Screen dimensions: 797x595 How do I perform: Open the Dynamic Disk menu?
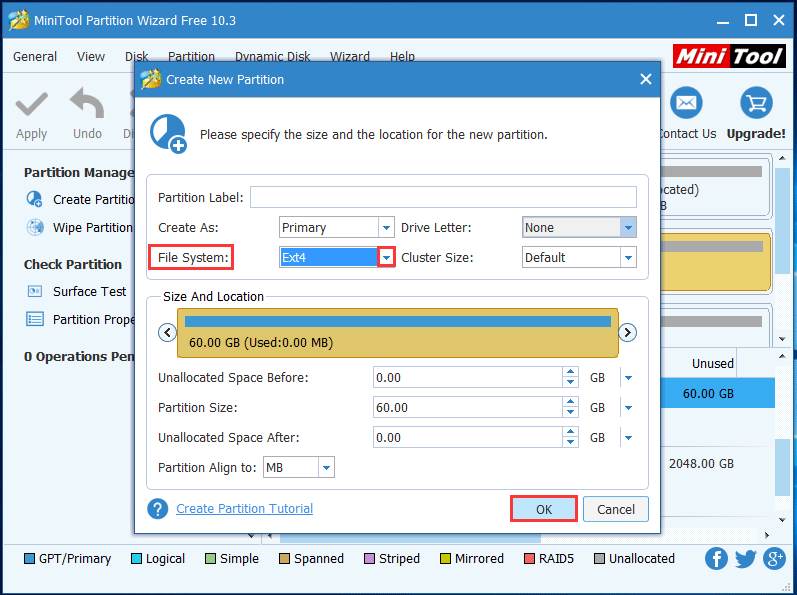click(x=272, y=56)
